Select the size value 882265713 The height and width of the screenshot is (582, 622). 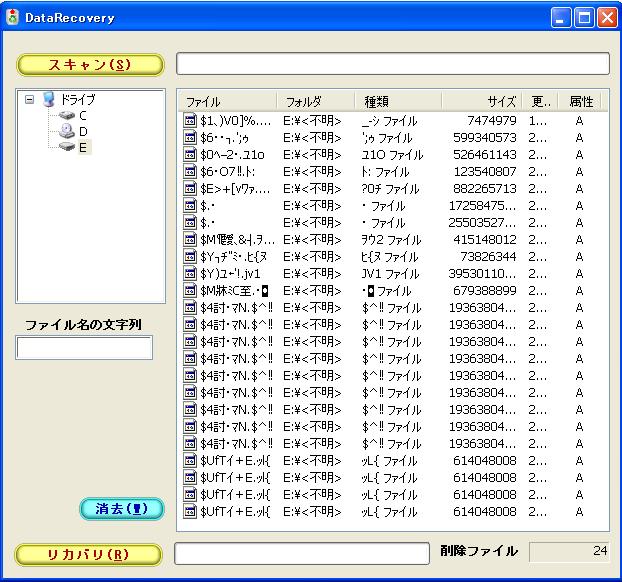tap(485, 188)
